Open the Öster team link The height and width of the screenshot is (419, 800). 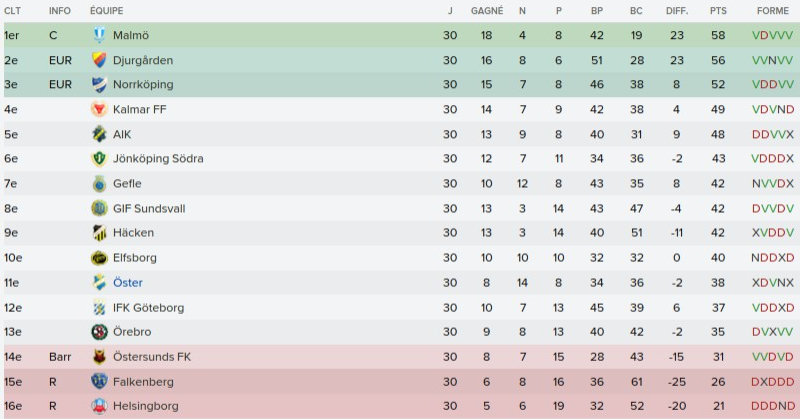tap(128, 283)
